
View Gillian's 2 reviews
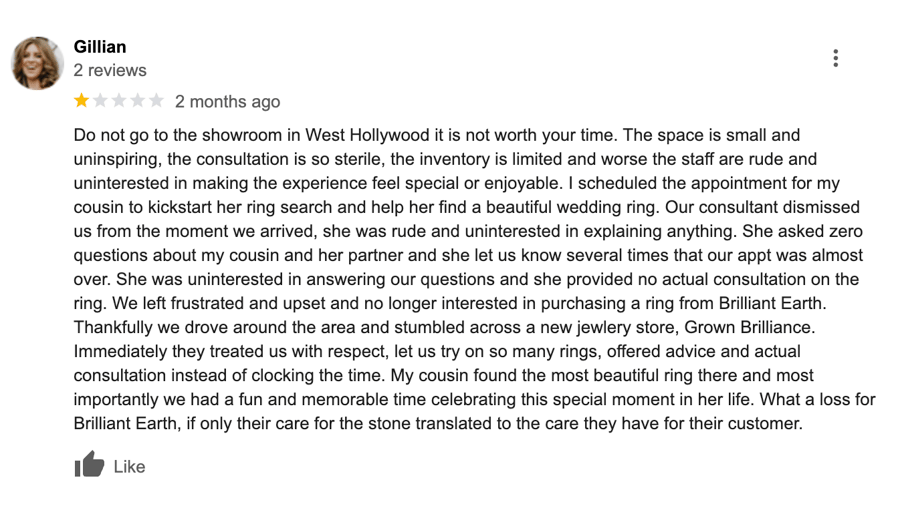point(110,71)
